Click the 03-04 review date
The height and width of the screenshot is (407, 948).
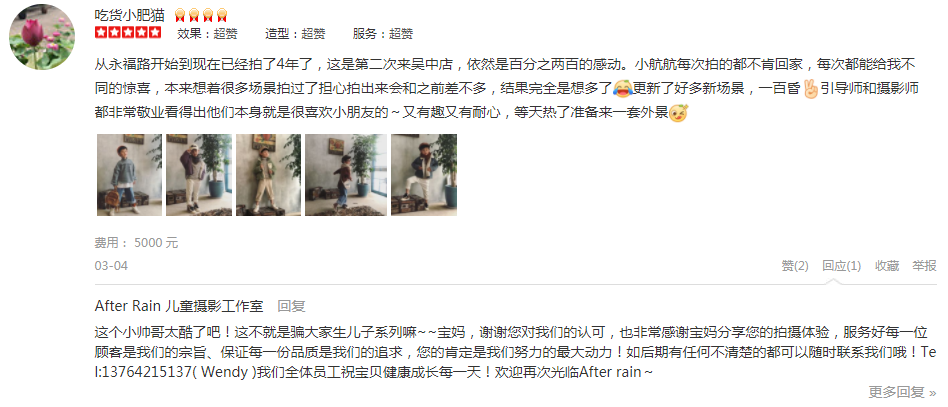point(111,265)
